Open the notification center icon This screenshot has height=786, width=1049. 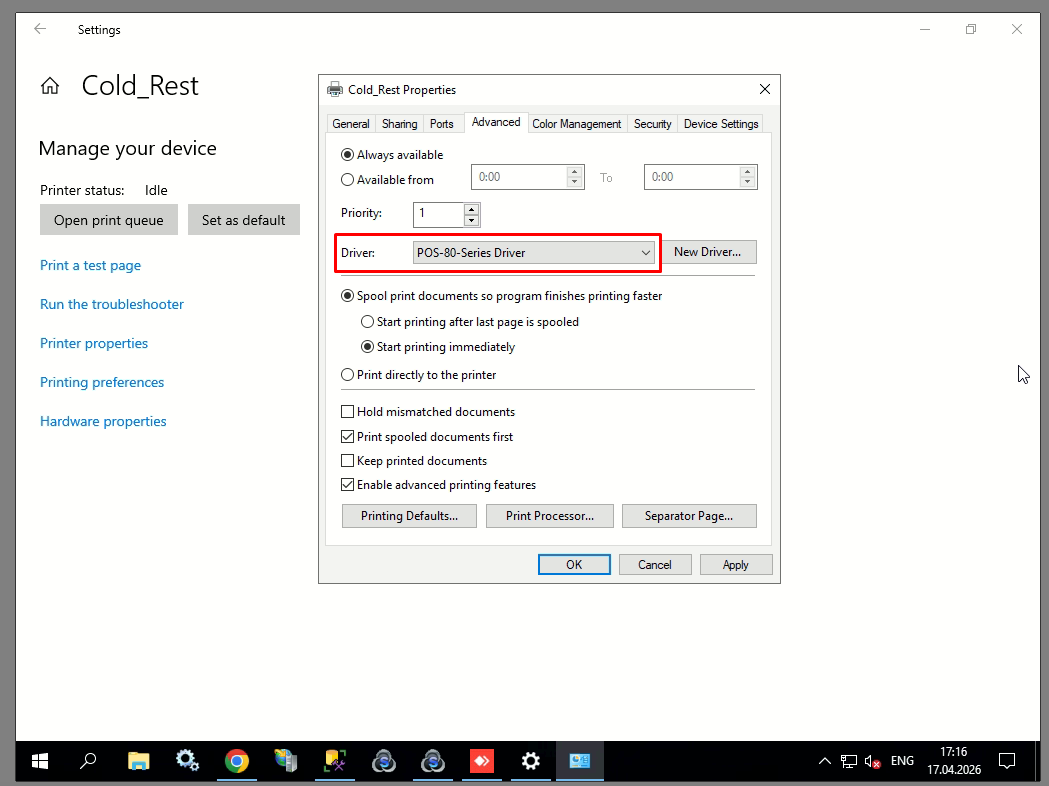1007,761
